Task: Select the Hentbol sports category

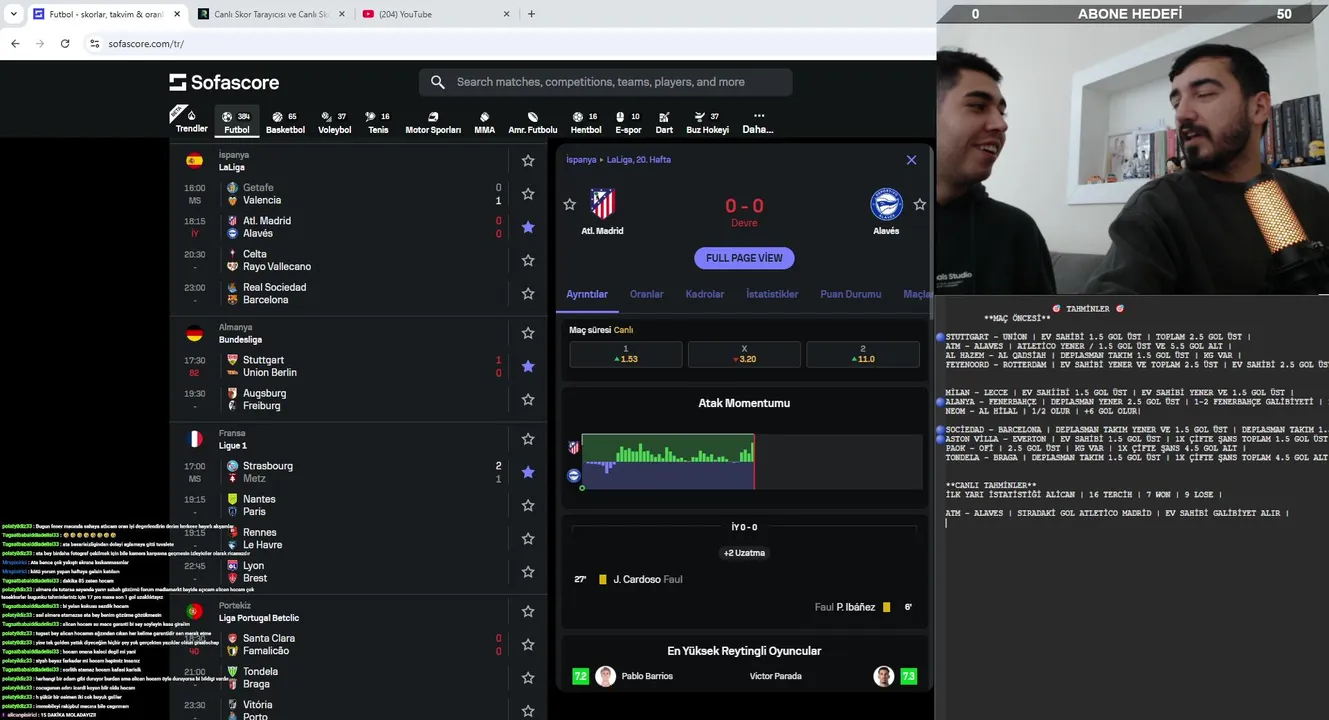Action: [586, 121]
